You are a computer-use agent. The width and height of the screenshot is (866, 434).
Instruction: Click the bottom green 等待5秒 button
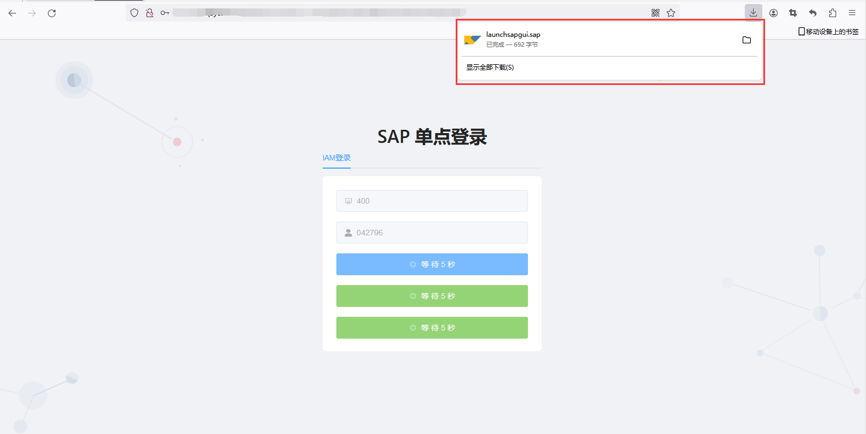pyautogui.click(x=432, y=328)
